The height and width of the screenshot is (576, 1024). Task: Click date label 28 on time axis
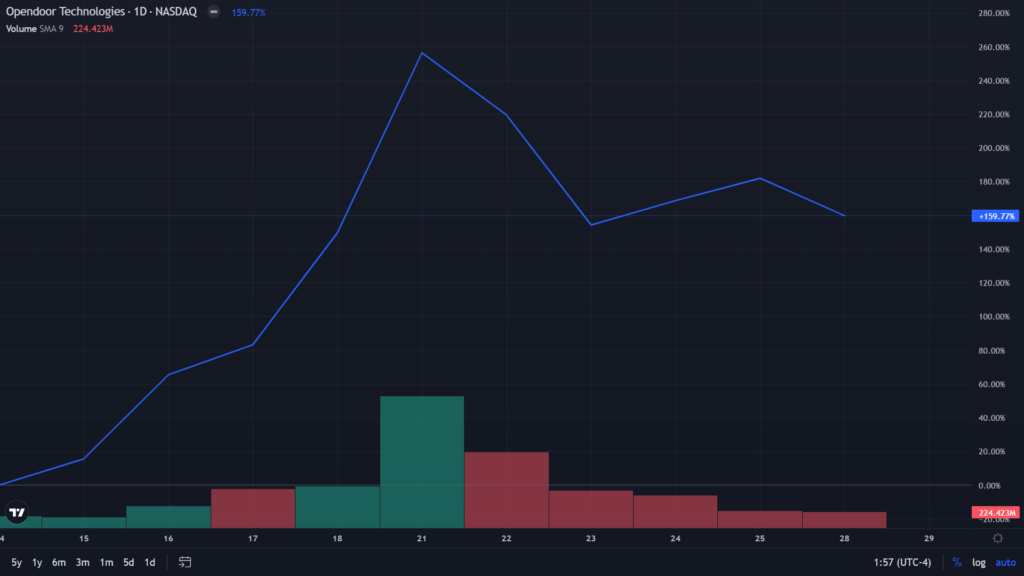844,539
